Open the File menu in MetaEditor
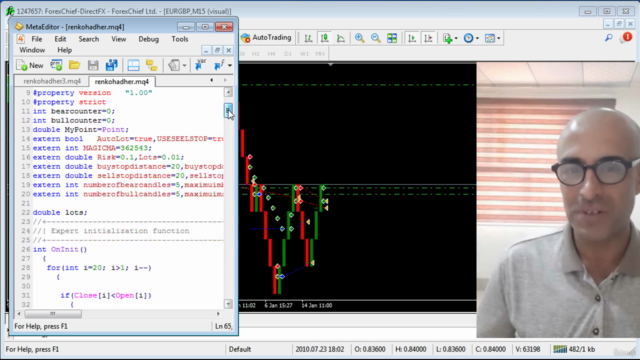Viewport: 640px width, 360px height. click(x=37, y=39)
